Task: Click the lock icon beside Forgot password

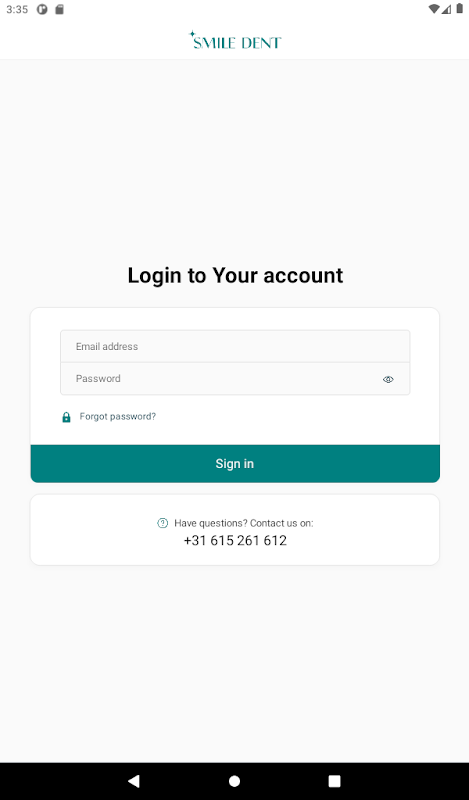Action: (66, 417)
